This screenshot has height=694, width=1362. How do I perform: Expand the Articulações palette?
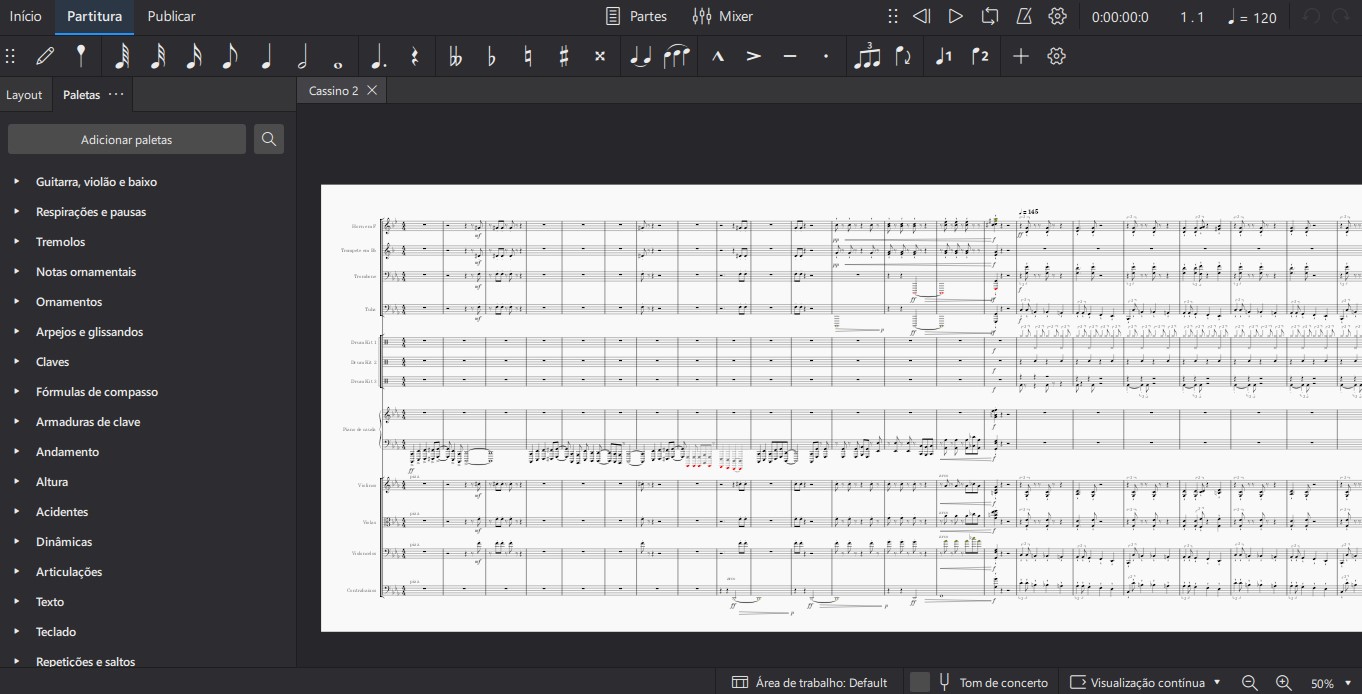coord(16,572)
